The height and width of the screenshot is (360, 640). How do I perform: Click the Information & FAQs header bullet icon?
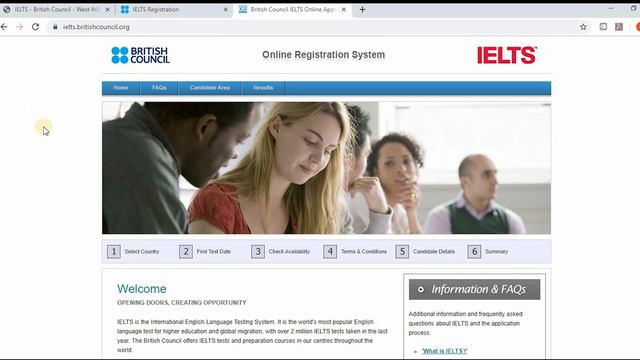(x=421, y=290)
